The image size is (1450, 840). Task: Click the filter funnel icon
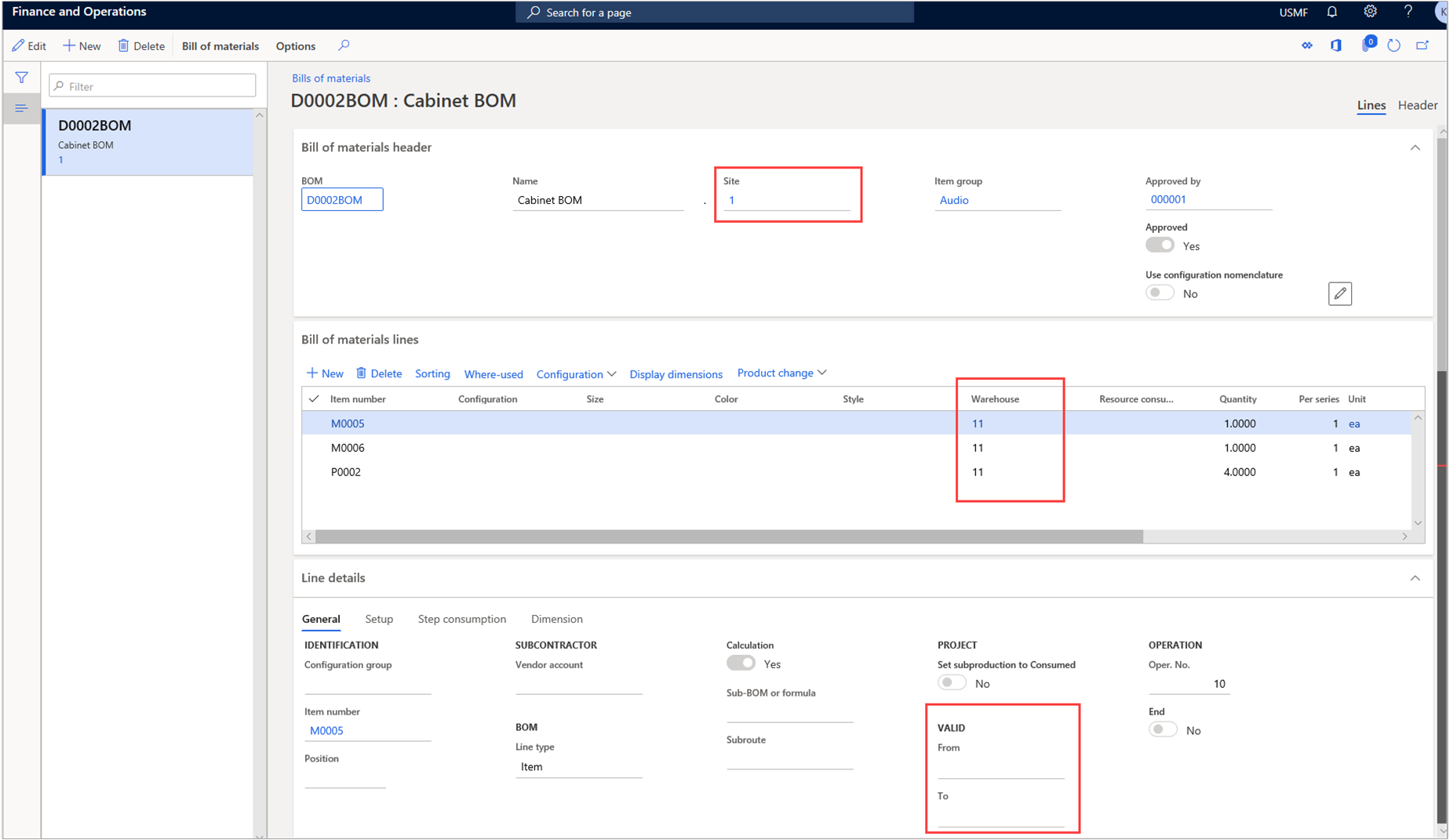tap(21, 78)
